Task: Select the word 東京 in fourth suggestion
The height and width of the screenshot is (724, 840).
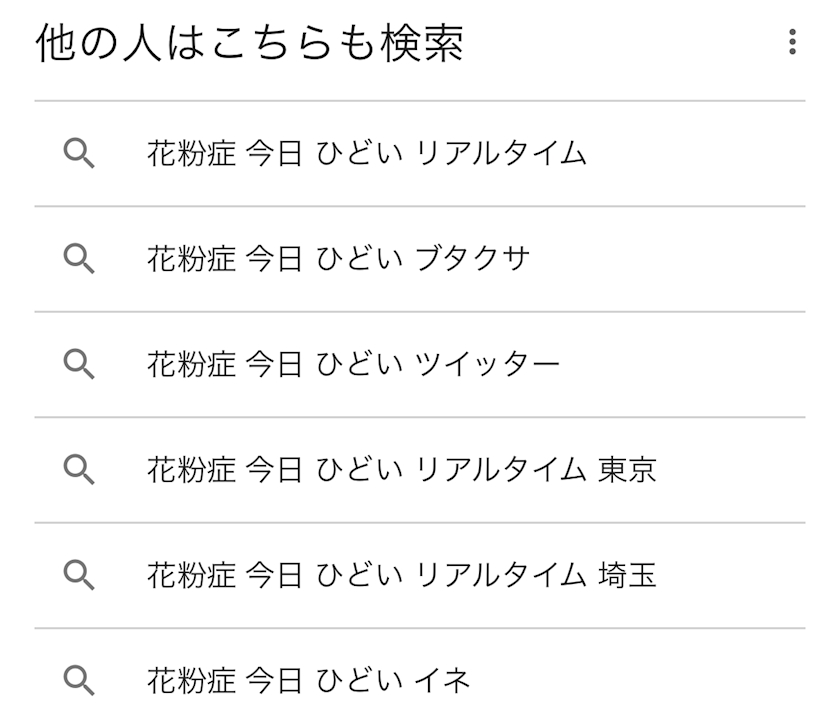Action: [628, 469]
